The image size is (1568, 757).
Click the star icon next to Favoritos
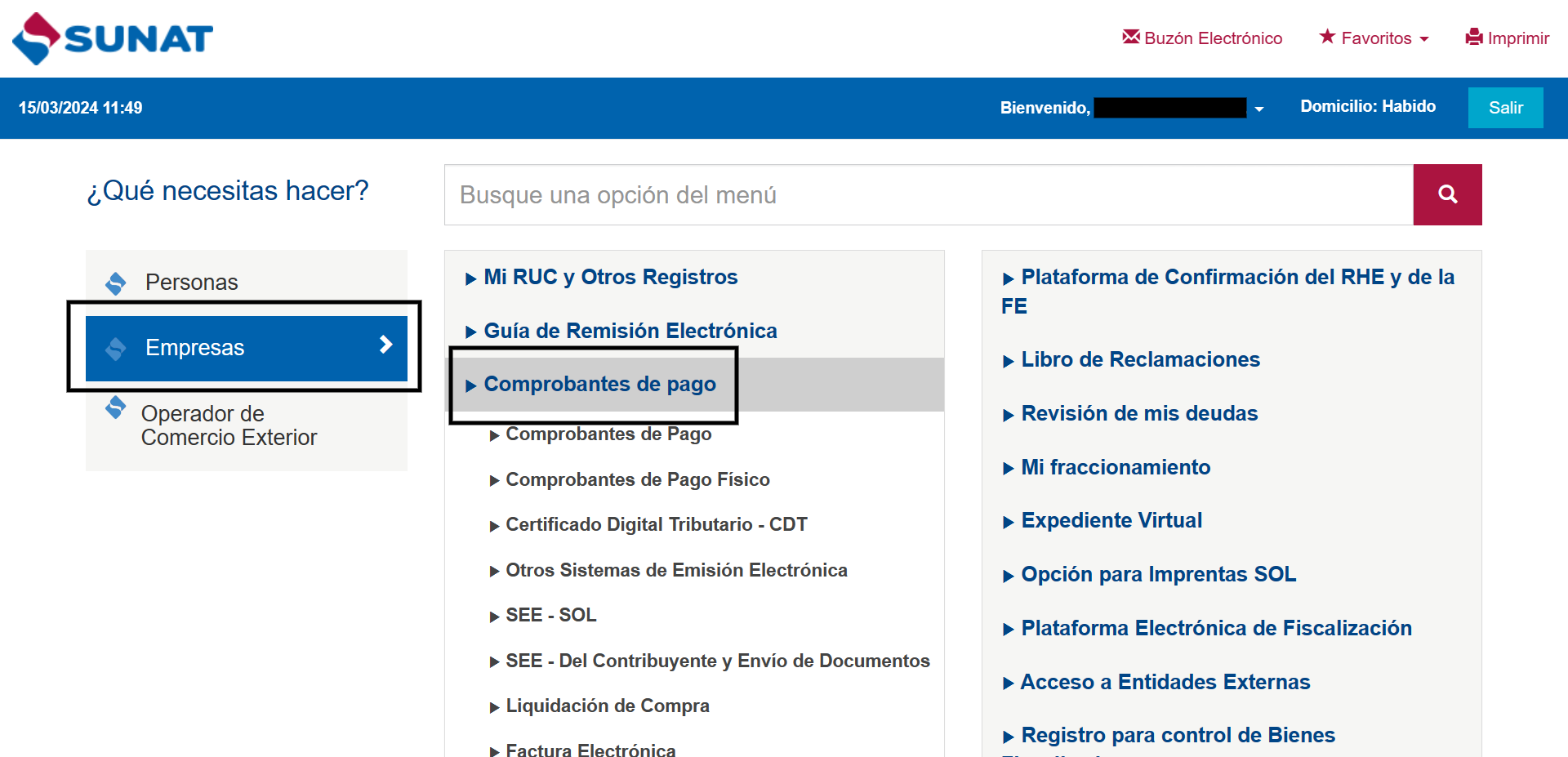click(x=1327, y=37)
